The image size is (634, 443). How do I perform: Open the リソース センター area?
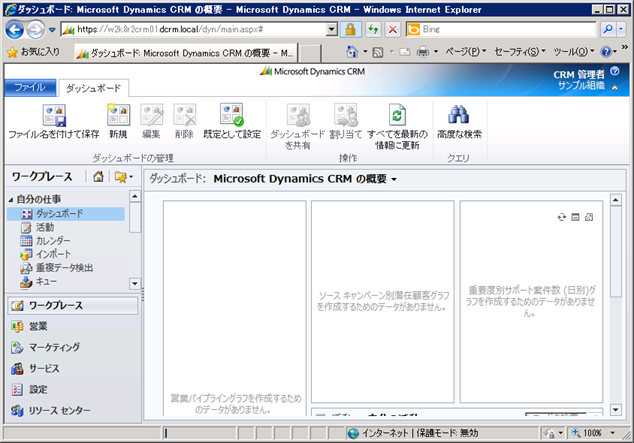pos(73,411)
